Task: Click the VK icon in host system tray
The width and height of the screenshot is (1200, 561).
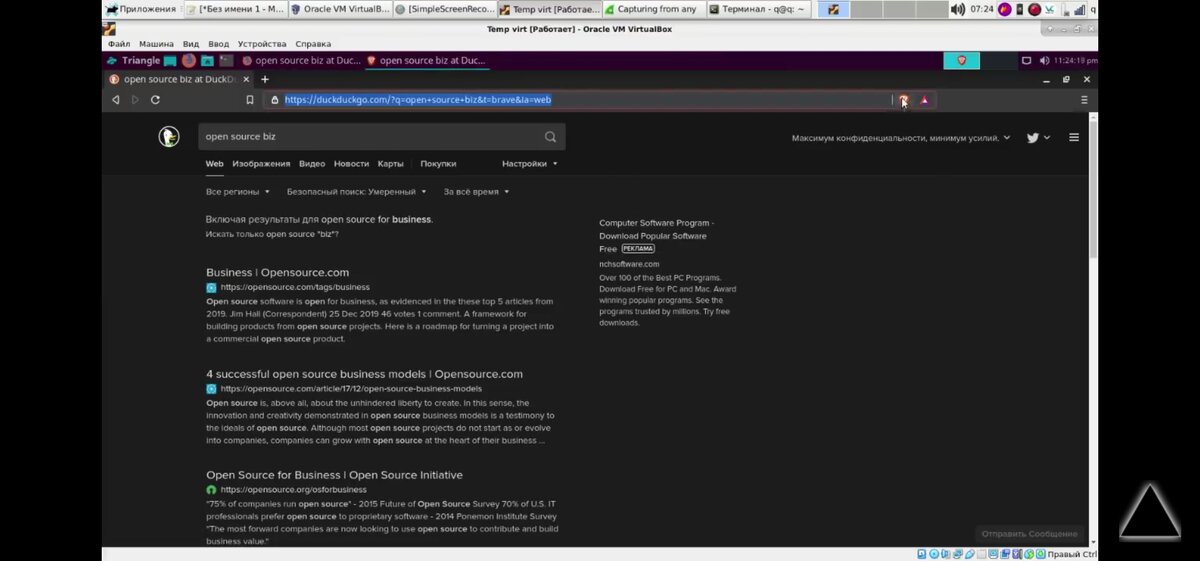Action: (x=1050, y=9)
